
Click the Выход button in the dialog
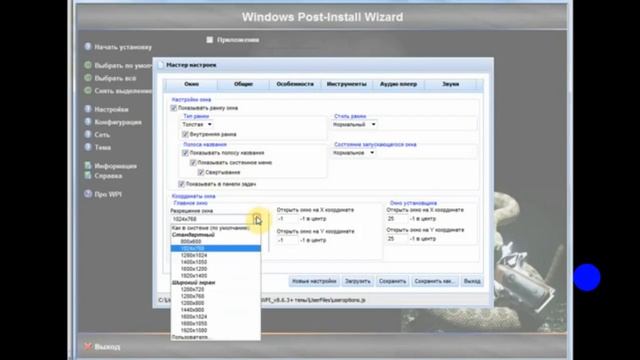click(472, 281)
